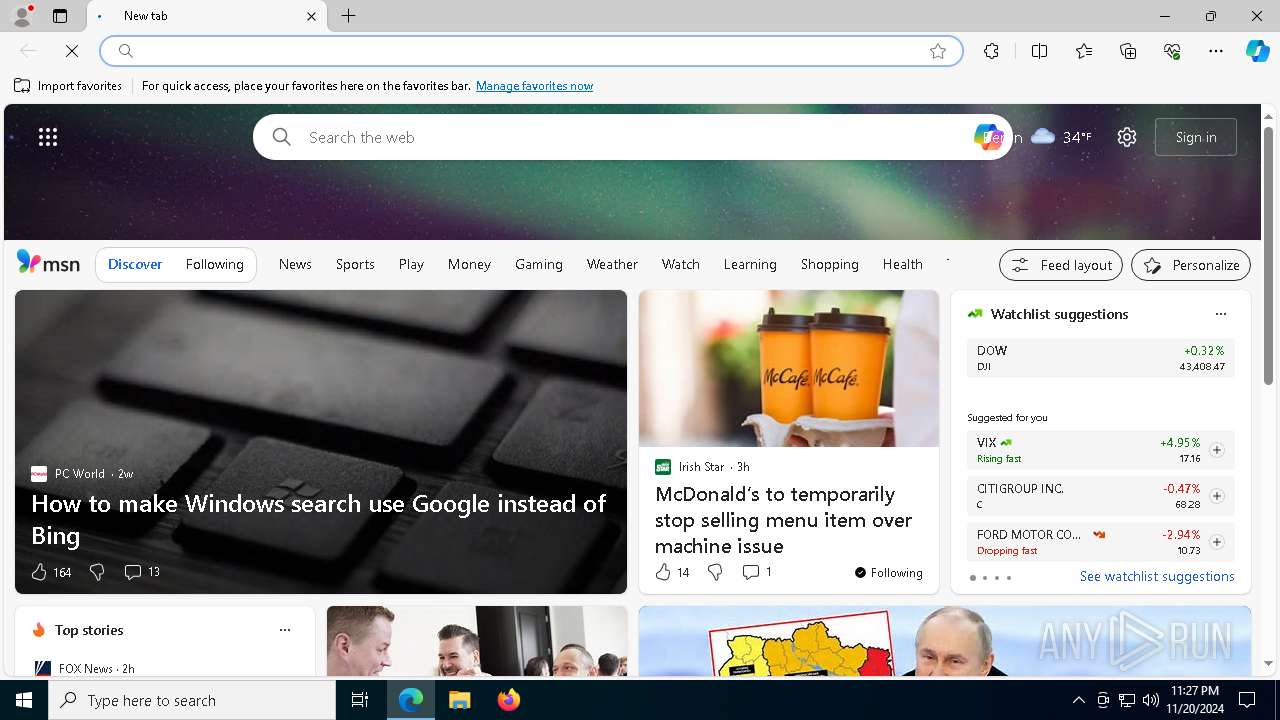Launch Firefox from taskbar

508,700
